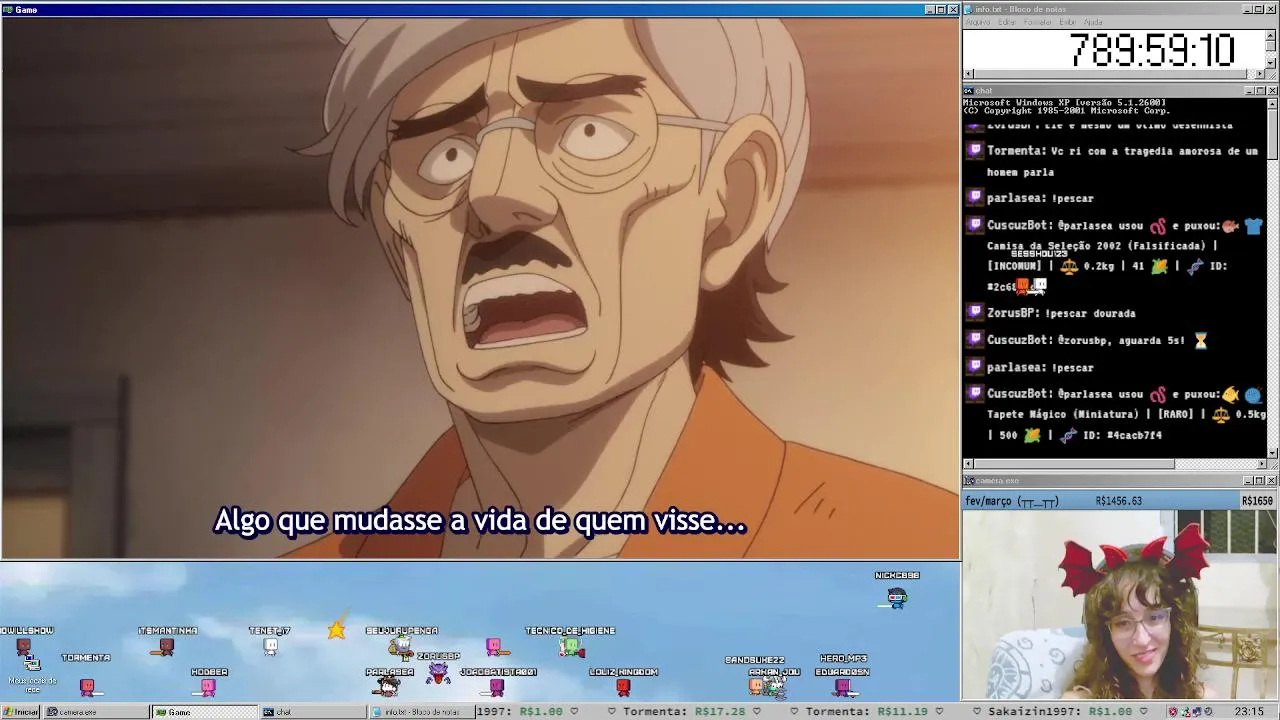Click the hourglass emoji in CuscuzBot reply
1280x720 pixels.
click(1201, 340)
